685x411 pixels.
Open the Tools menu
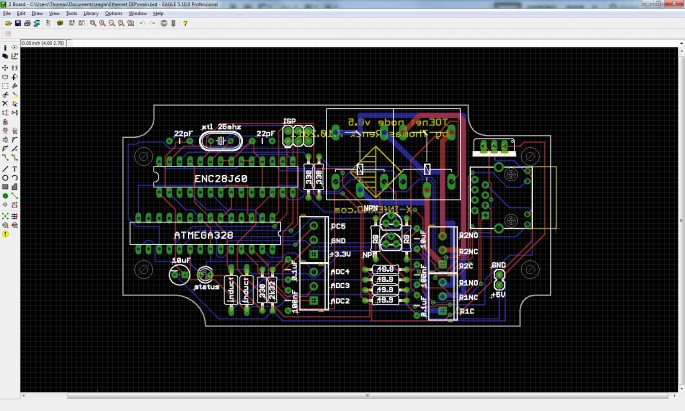(71, 14)
